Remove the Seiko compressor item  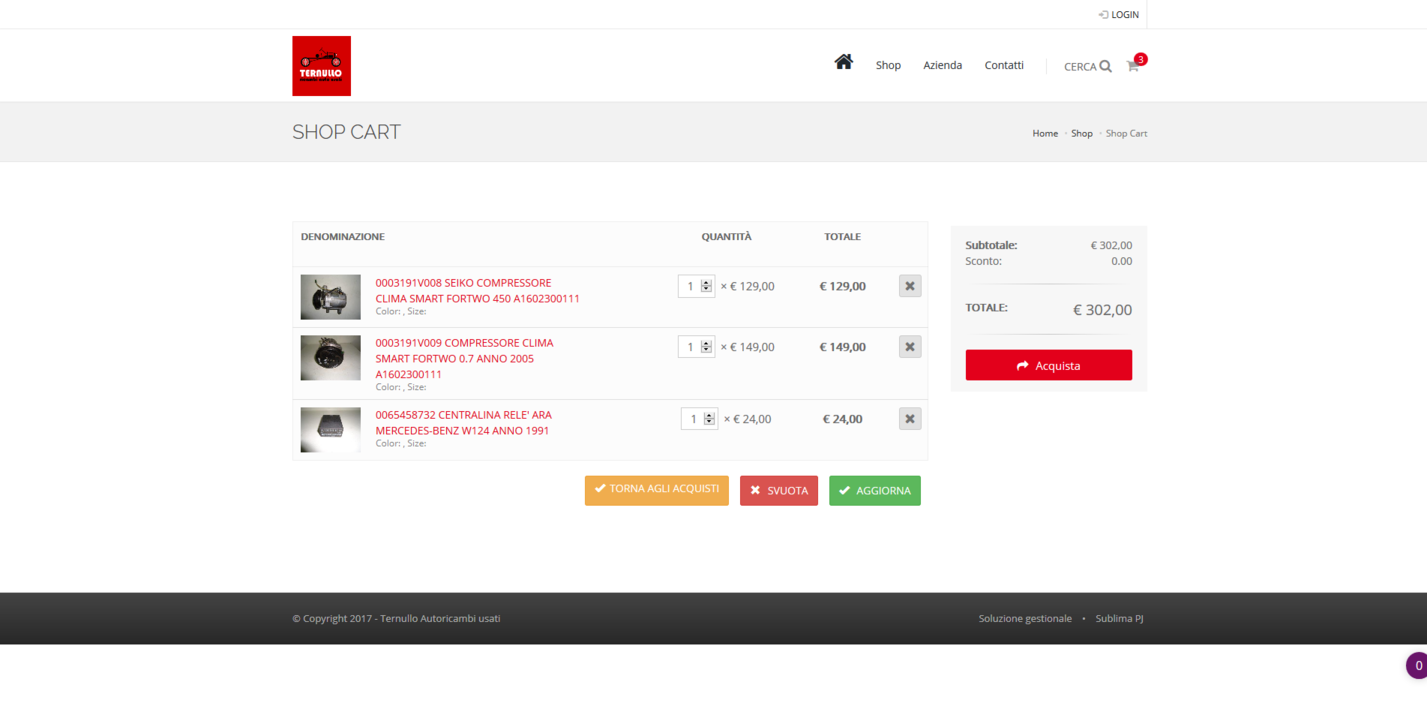click(909, 286)
